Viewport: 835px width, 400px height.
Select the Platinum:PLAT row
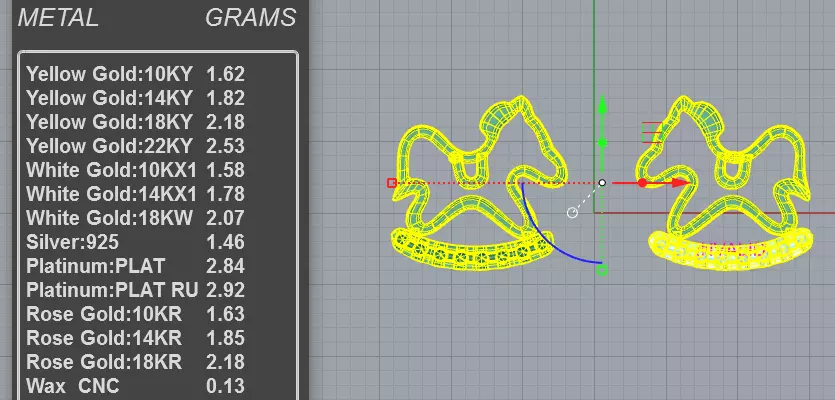(x=136, y=266)
